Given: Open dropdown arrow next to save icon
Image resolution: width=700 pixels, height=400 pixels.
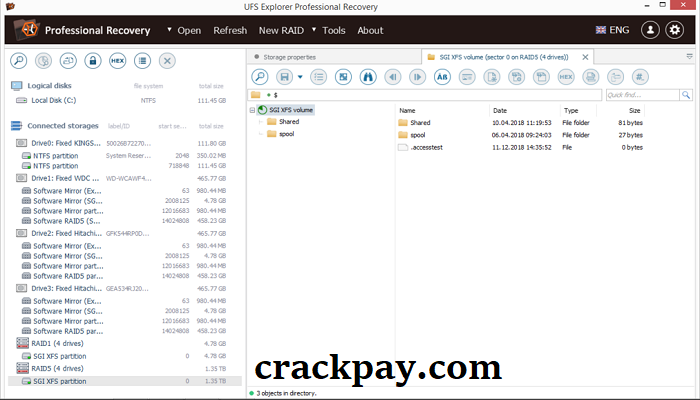Looking at the screenshot, I should pyautogui.click(x=300, y=77).
